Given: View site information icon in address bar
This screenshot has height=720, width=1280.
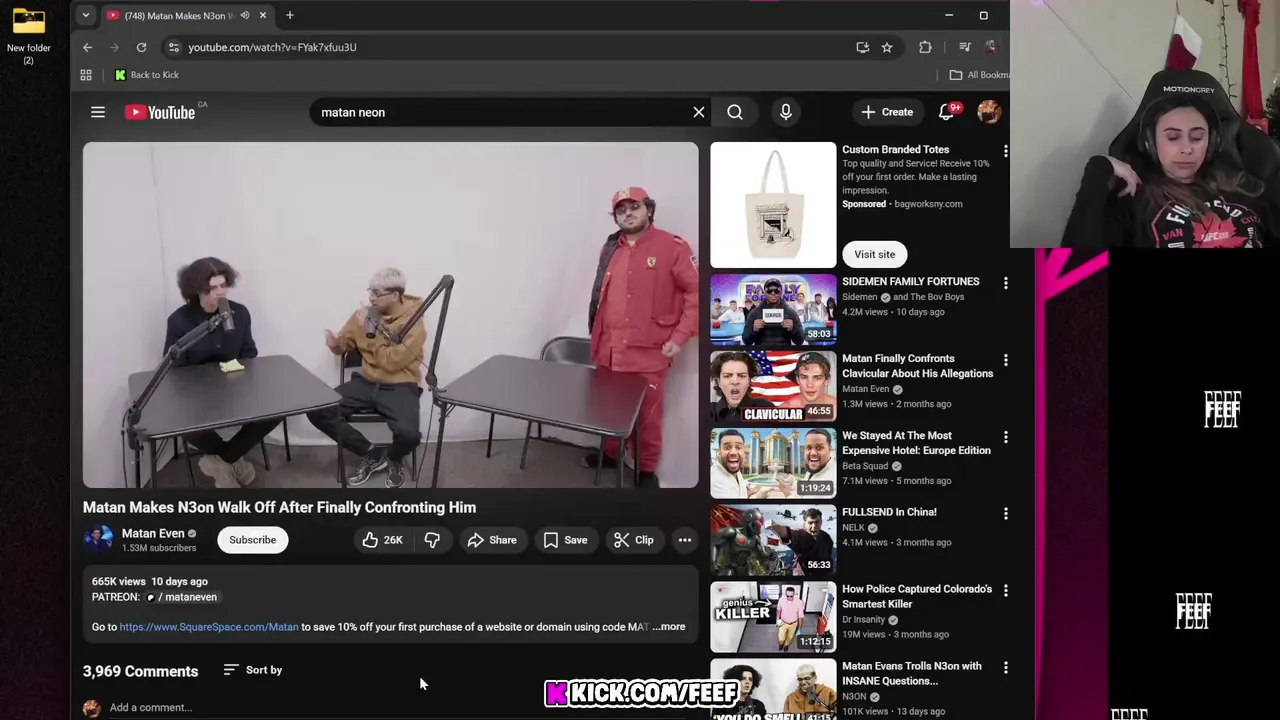Looking at the screenshot, I should coord(173,47).
